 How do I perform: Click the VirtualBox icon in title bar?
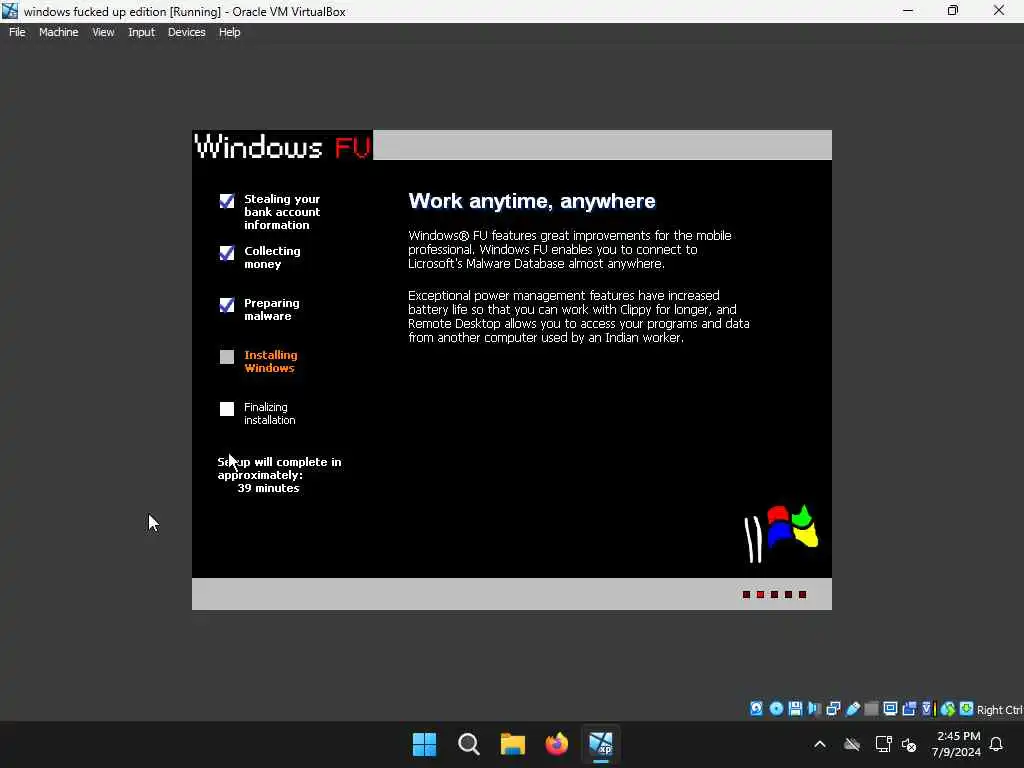click(x=10, y=11)
